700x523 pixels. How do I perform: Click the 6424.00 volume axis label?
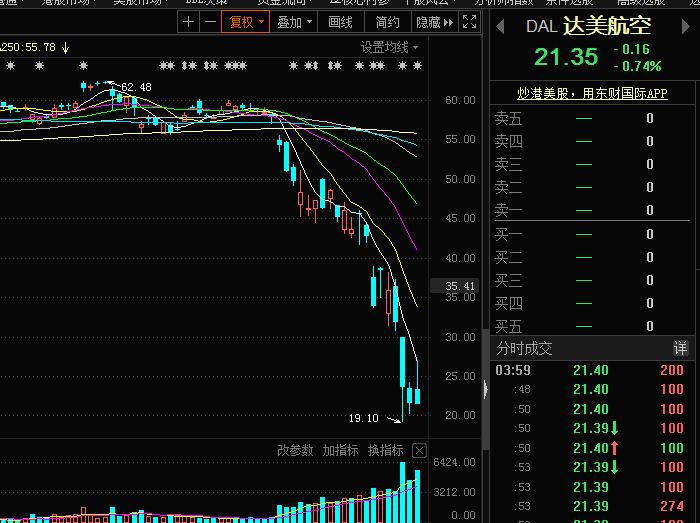click(454, 462)
